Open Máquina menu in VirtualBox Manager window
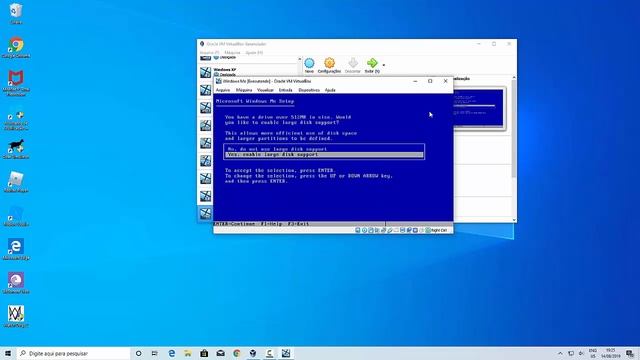640x360 pixels. point(232,53)
